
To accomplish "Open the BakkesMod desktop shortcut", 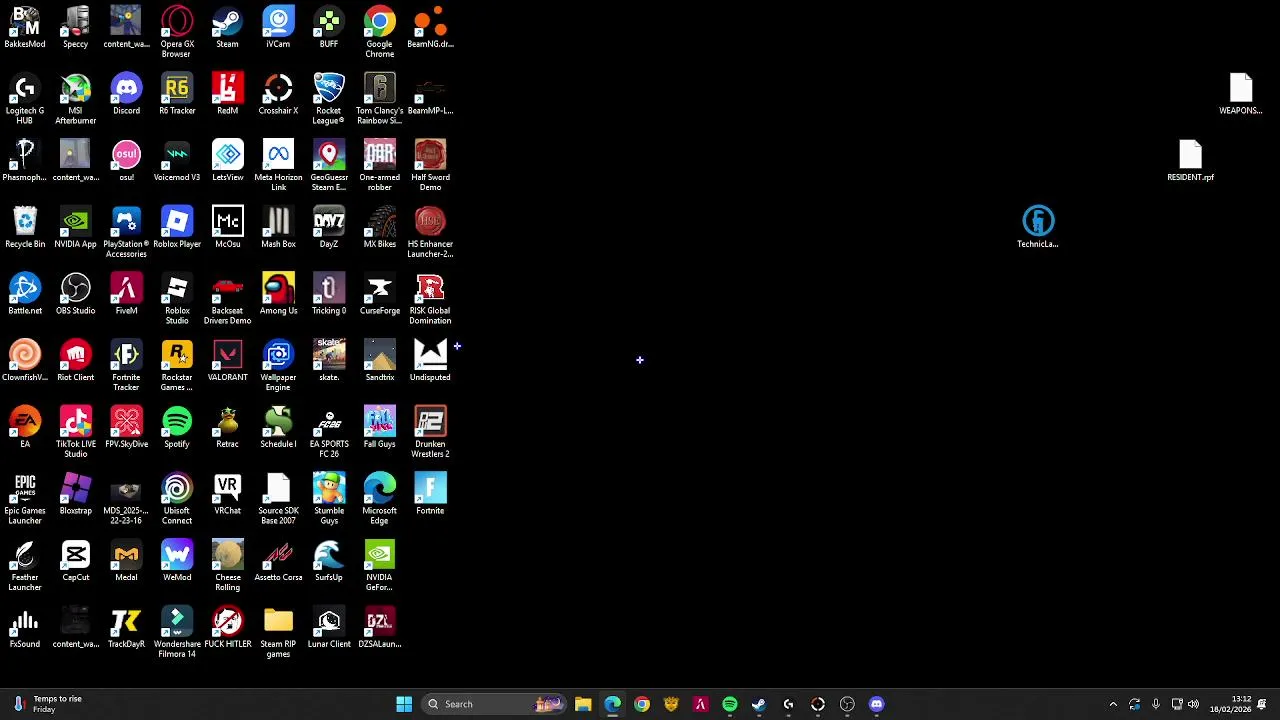I will tap(25, 27).
